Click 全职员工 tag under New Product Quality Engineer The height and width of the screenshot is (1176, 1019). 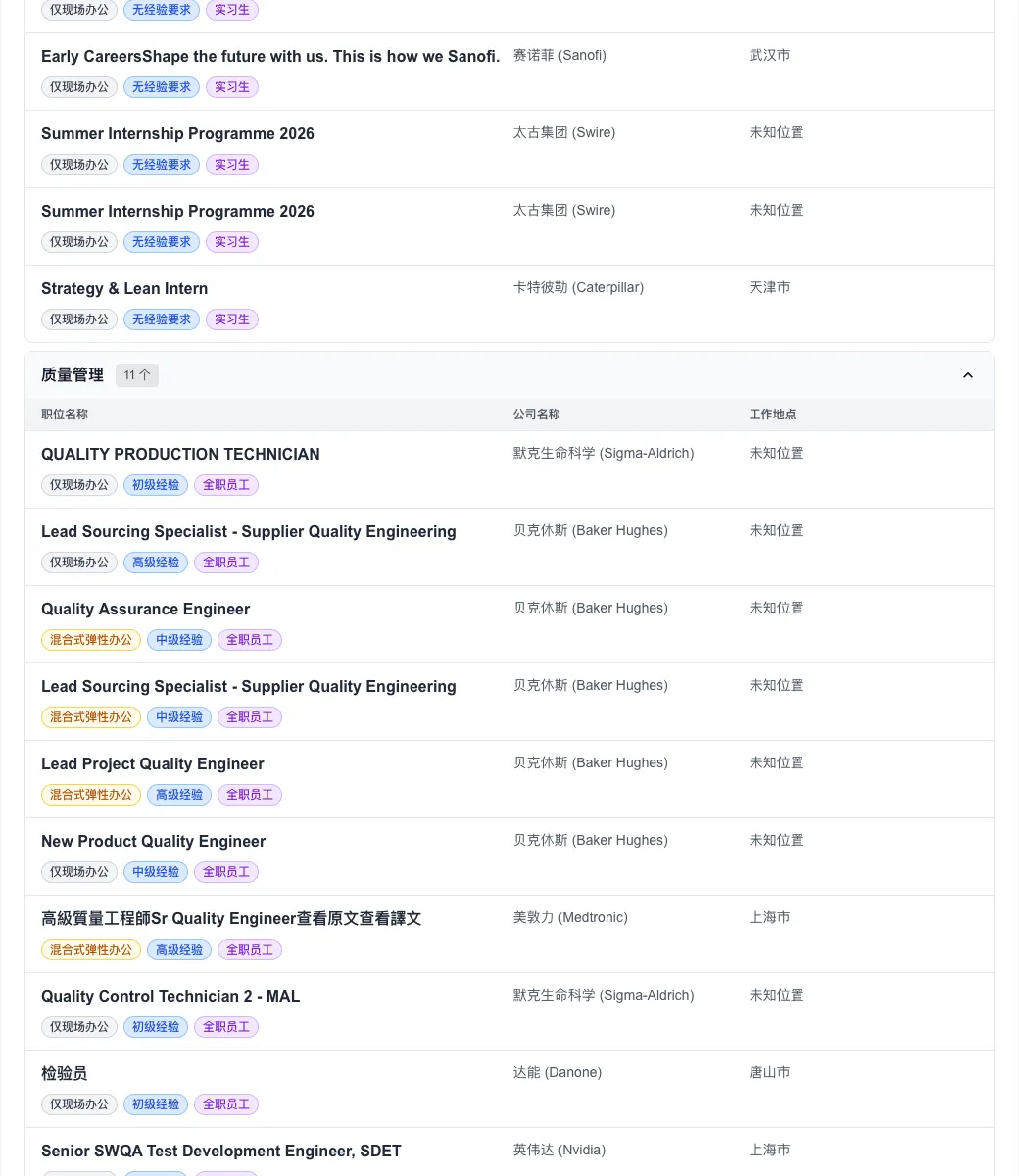point(226,872)
